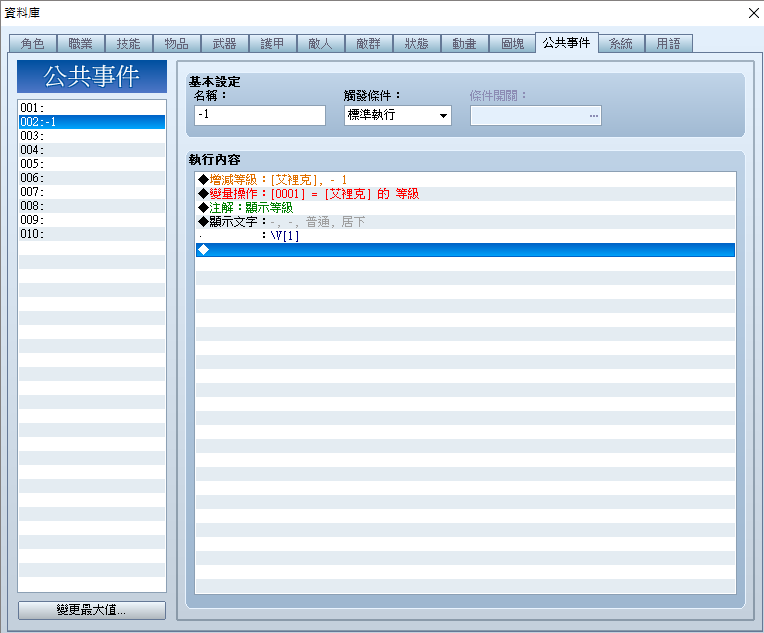Select common event 002:-1 in list
The height and width of the screenshot is (633, 764).
coord(92,122)
